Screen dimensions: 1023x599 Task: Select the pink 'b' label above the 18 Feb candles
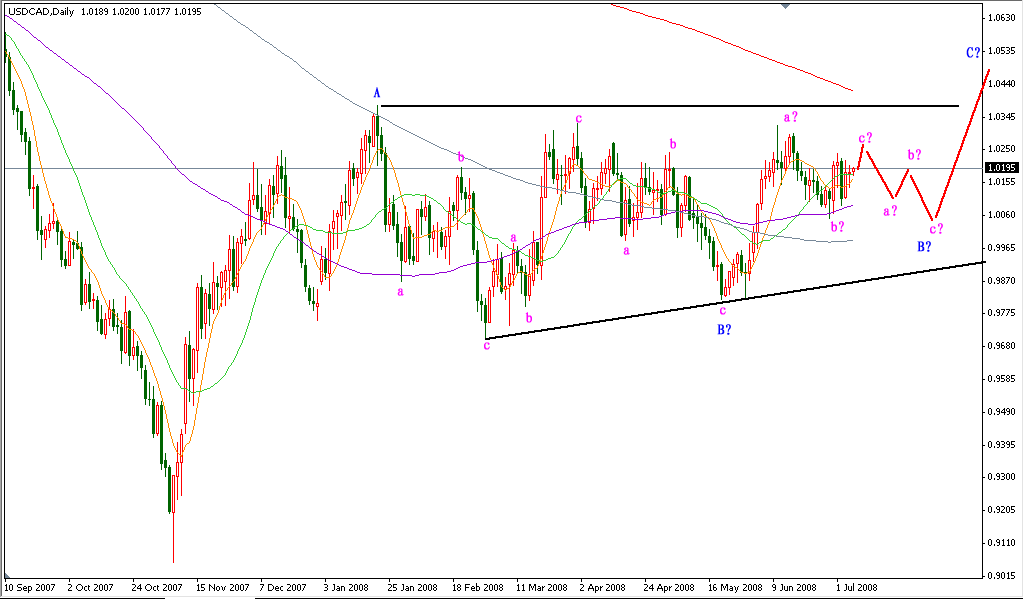[x=461, y=157]
